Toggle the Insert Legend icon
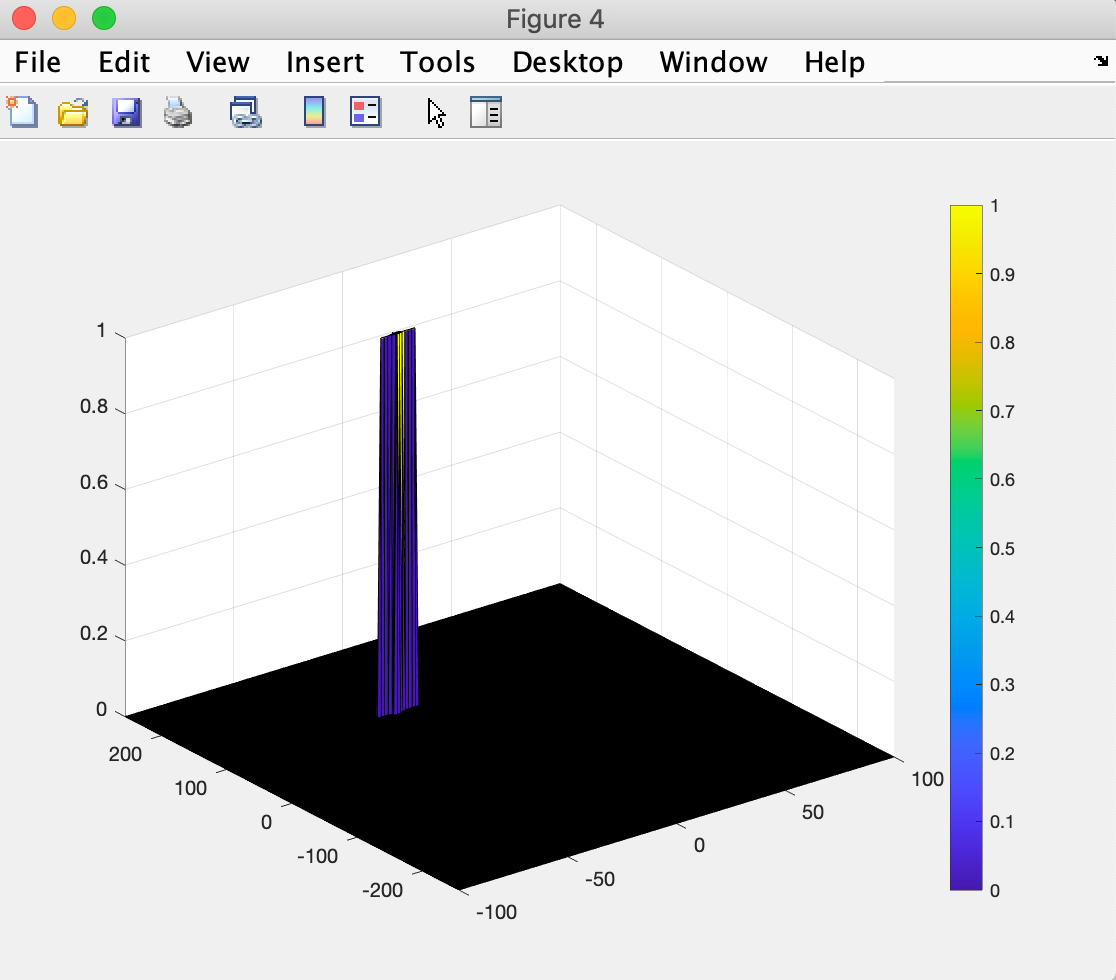Screen dimensions: 1116x980 (x=365, y=112)
